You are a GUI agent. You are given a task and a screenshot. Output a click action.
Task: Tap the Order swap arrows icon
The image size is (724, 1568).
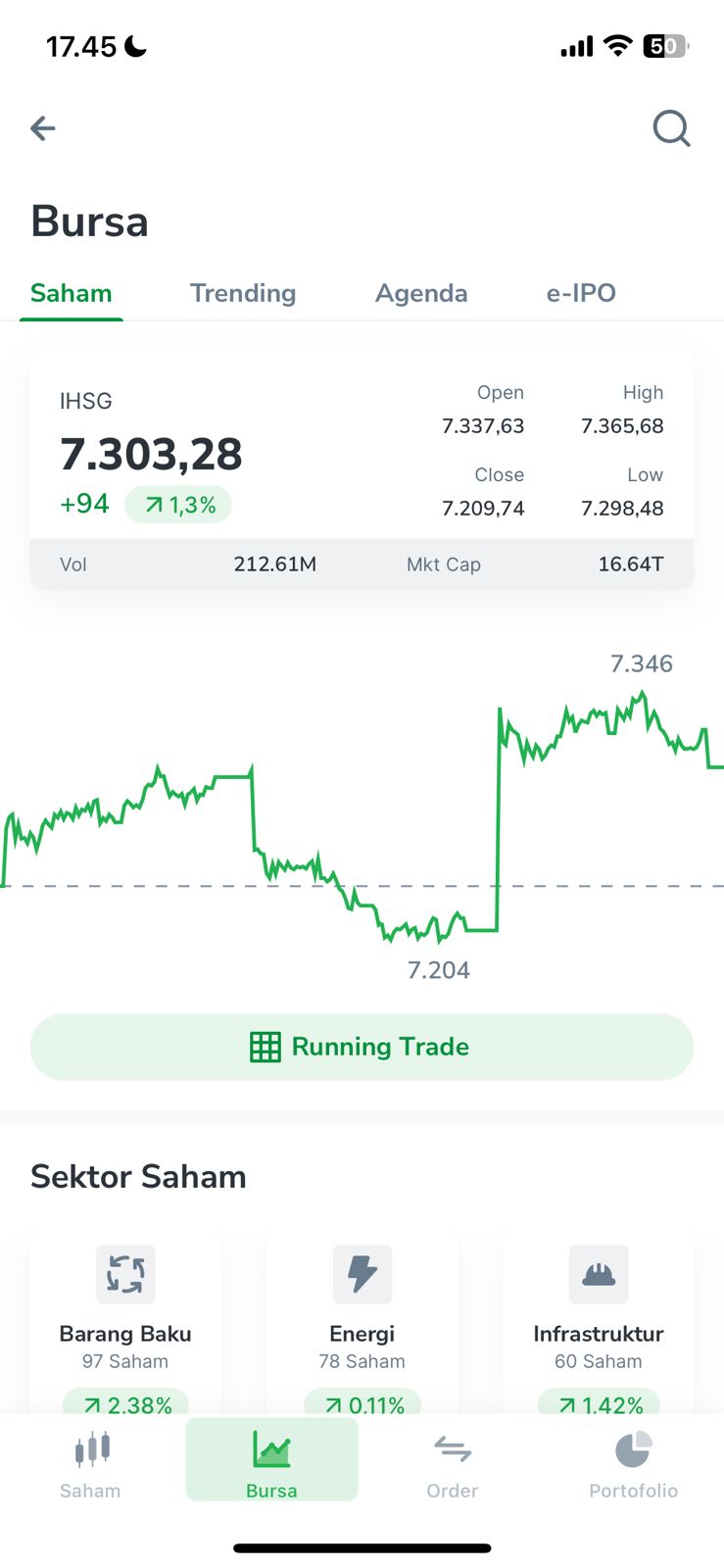pyautogui.click(x=453, y=1449)
